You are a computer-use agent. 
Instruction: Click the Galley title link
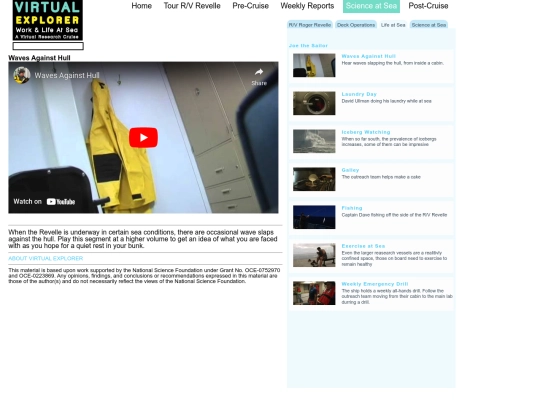(350, 170)
